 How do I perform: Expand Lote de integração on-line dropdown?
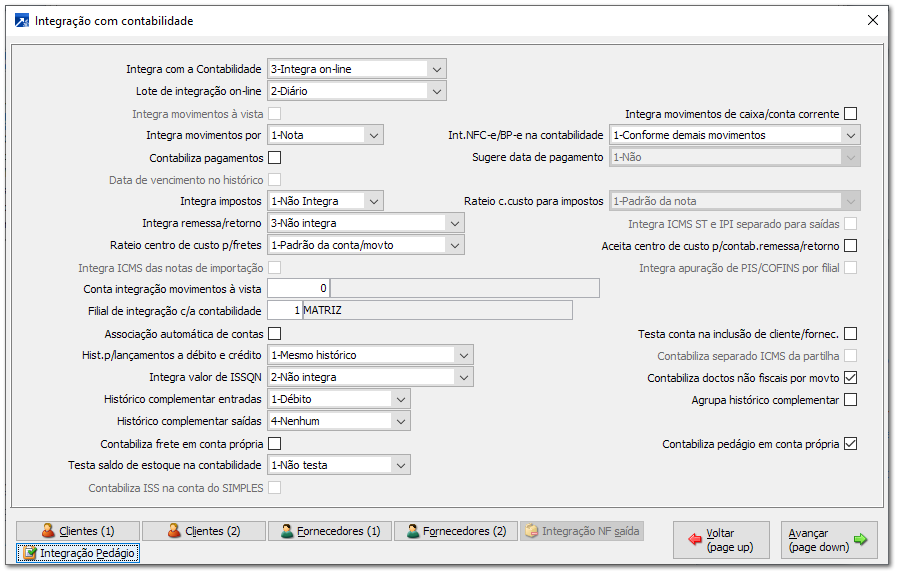coord(436,91)
